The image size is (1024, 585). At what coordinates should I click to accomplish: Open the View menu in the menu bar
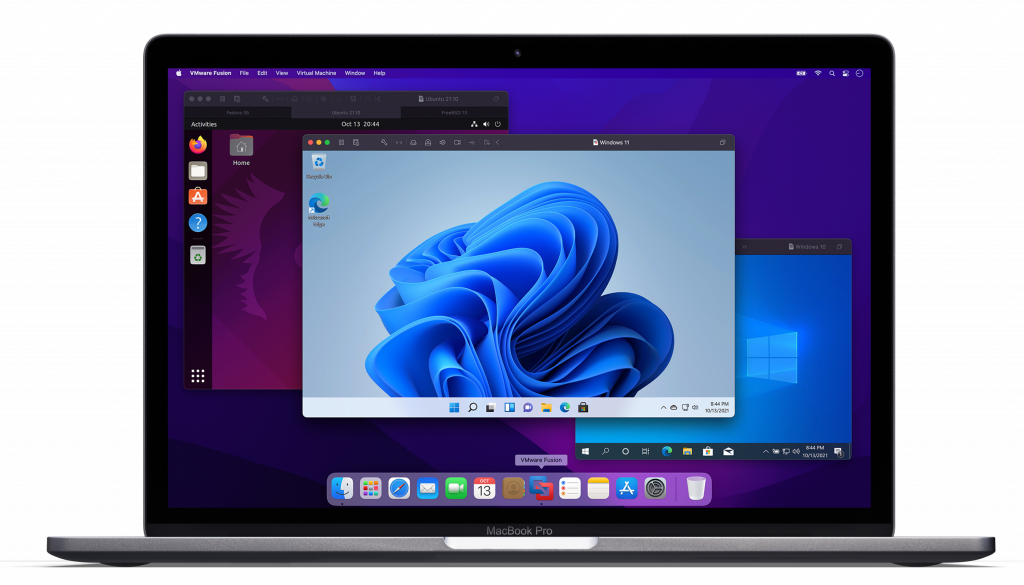(x=282, y=73)
